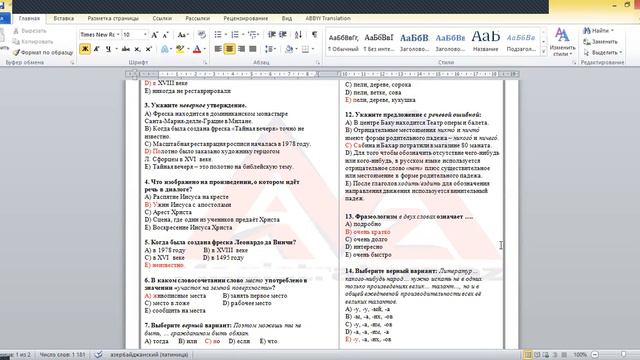Click the Replace (Заменить) button
Viewport: 640px width, 360px height.
tap(600, 42)
